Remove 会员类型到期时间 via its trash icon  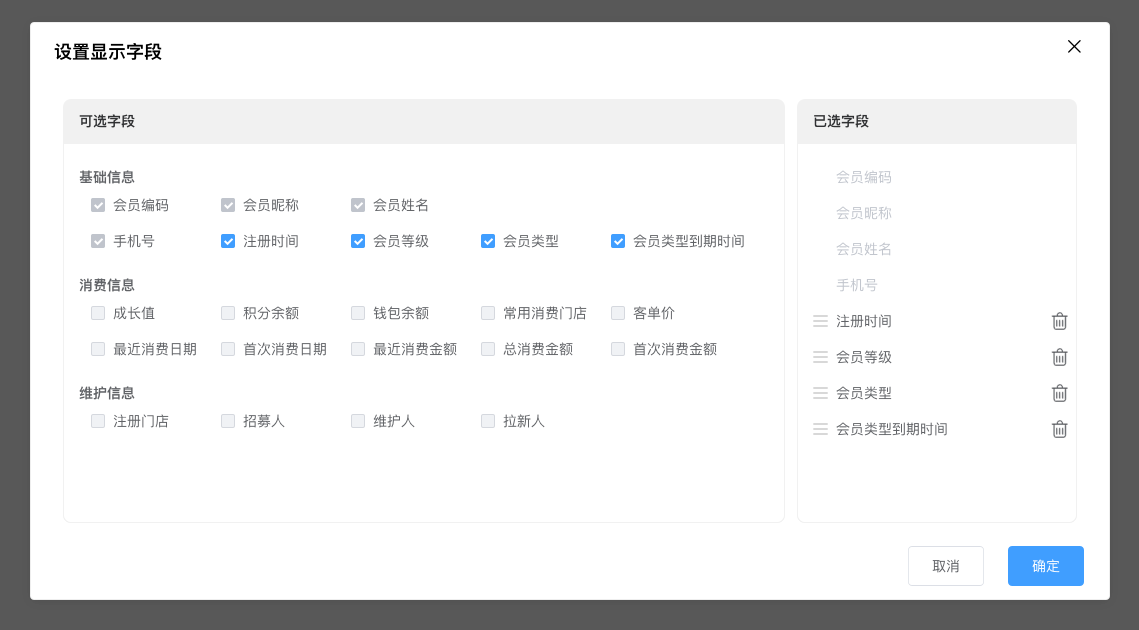pos(1059,429)
